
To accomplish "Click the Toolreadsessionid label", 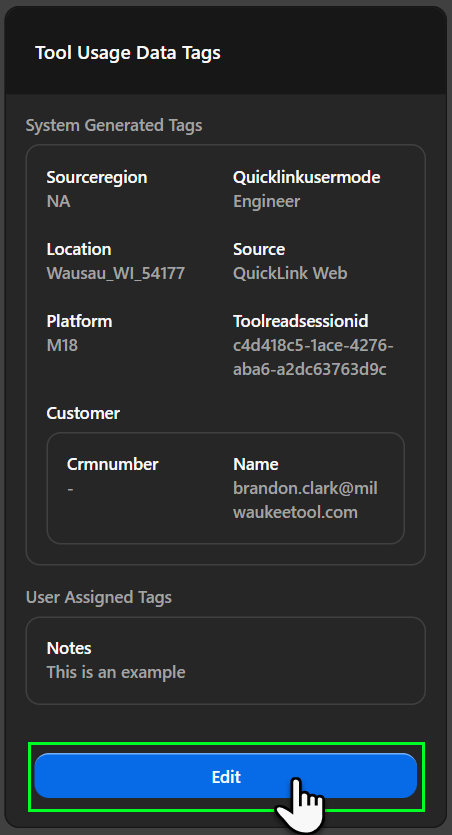I will (301, 321).
